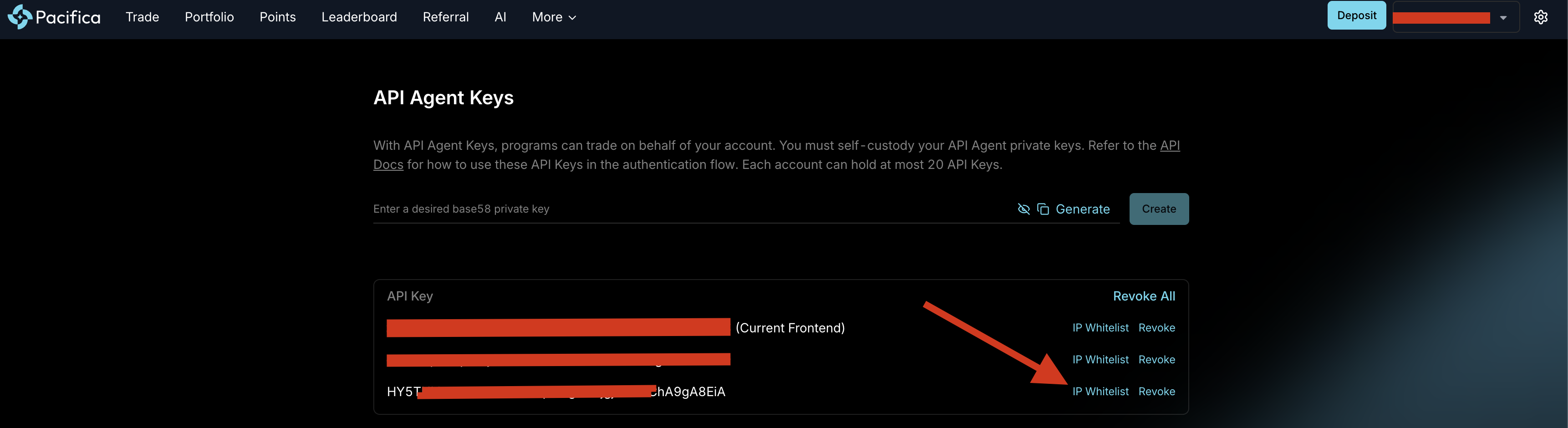The image size is (1568, 428).
Task: Go to the Portfolio page
Action: 209,17
